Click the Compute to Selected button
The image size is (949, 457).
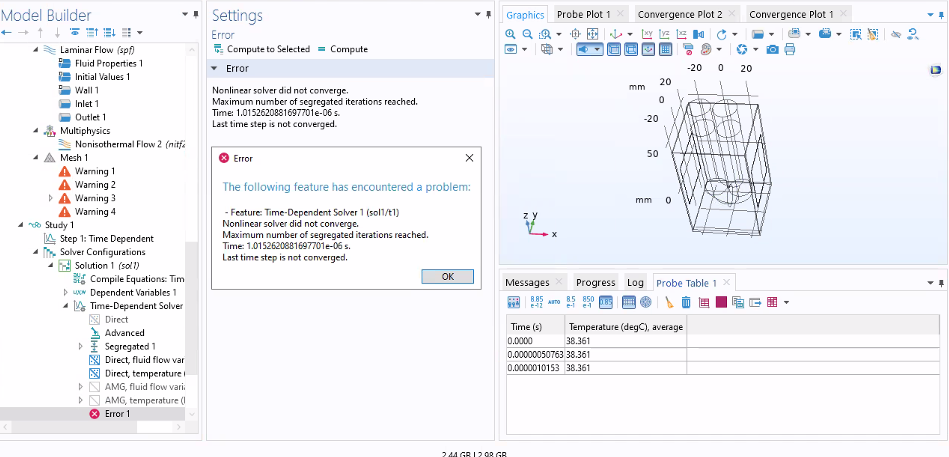pyautogui.click(x=261, y=48)
